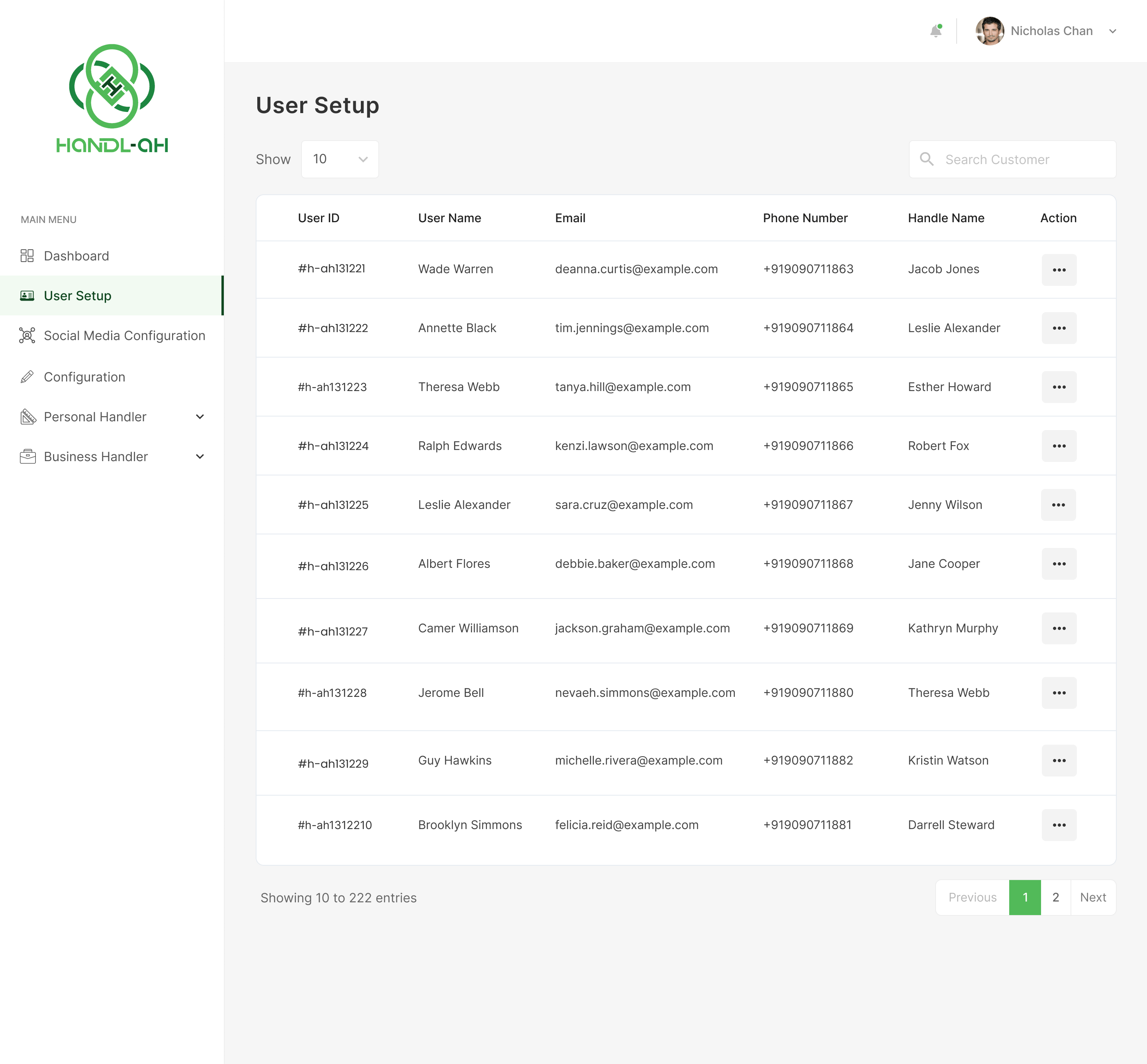The image size is (1147, 1064).
Task: Click the notification bell icon
Action: [936, 31]
